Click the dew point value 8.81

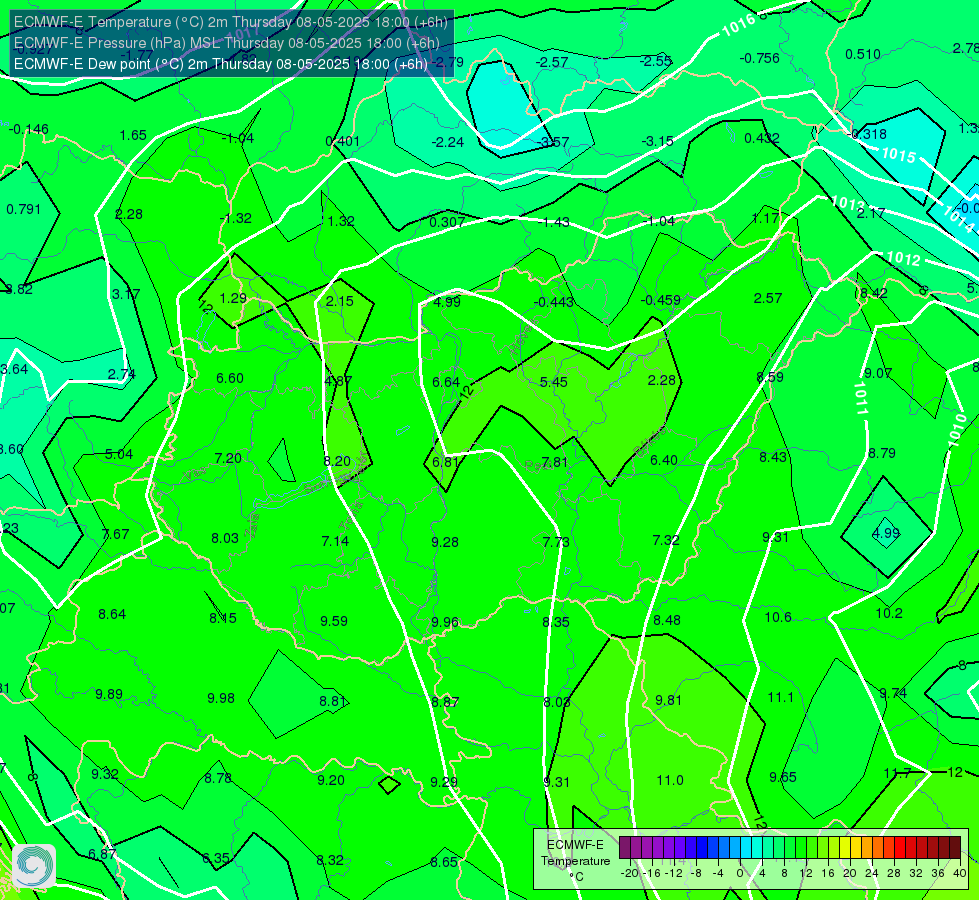333,701
